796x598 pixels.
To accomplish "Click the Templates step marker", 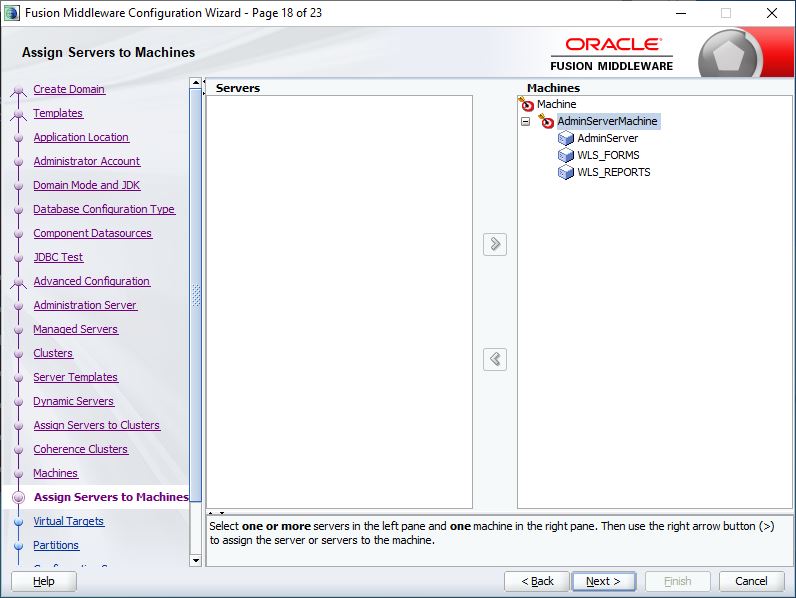I will click(x=19, y=115).
